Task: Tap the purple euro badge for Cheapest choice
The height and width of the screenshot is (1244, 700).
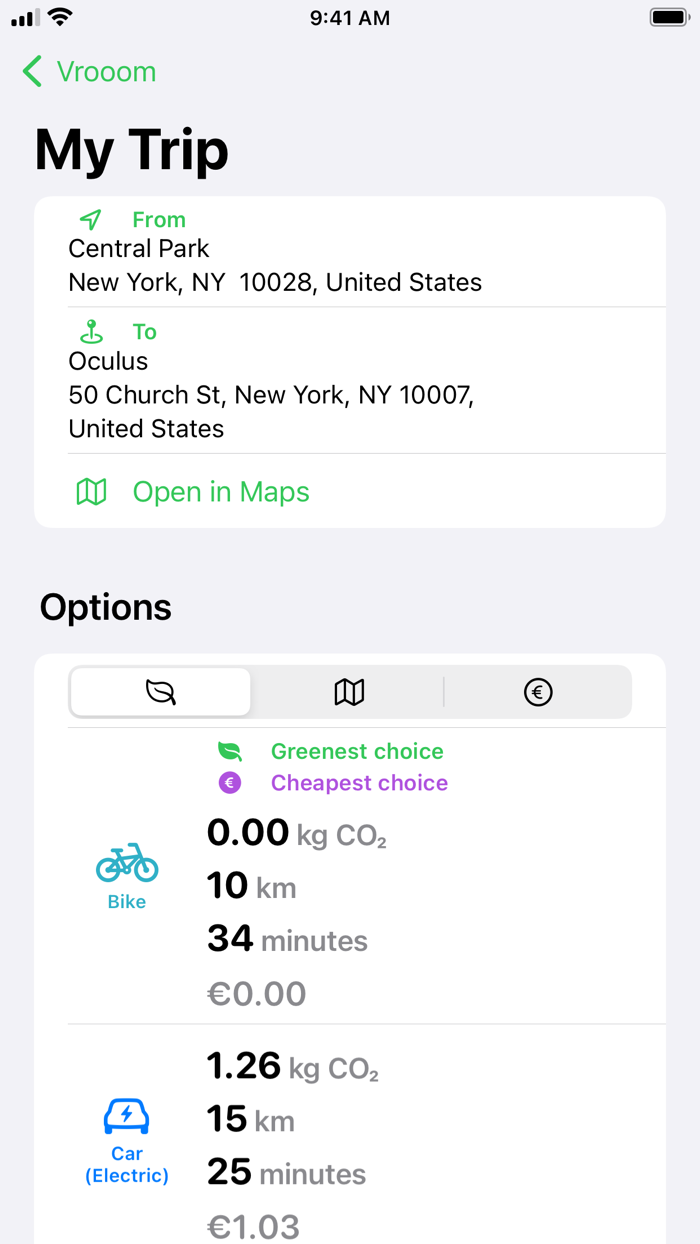Action: click(x=229, y=782)
